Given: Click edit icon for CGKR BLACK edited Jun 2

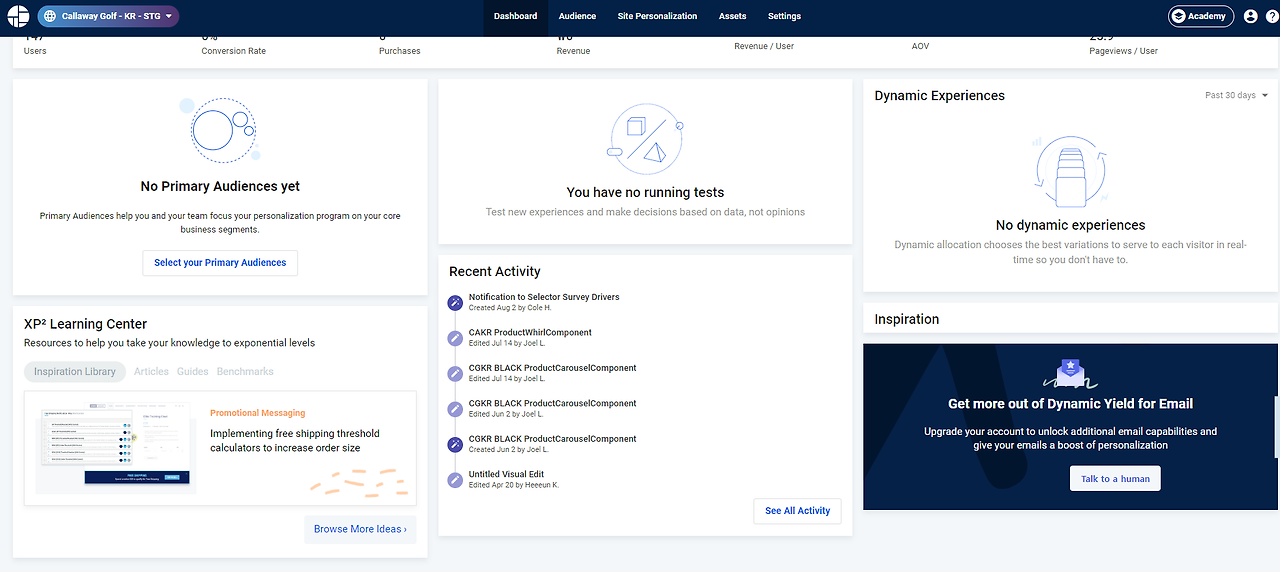Looking at the screenshot, I should click(455, 409).
